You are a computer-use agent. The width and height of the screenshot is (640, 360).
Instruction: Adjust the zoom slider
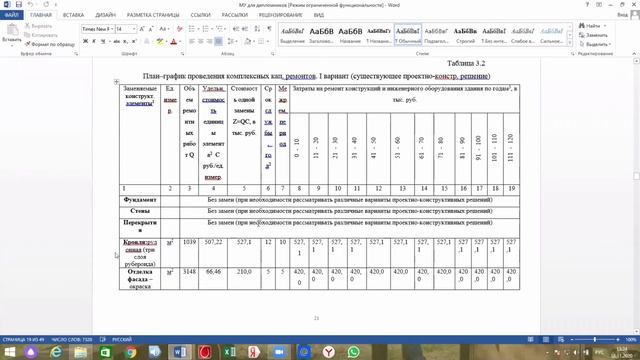(x=595, y=340)
